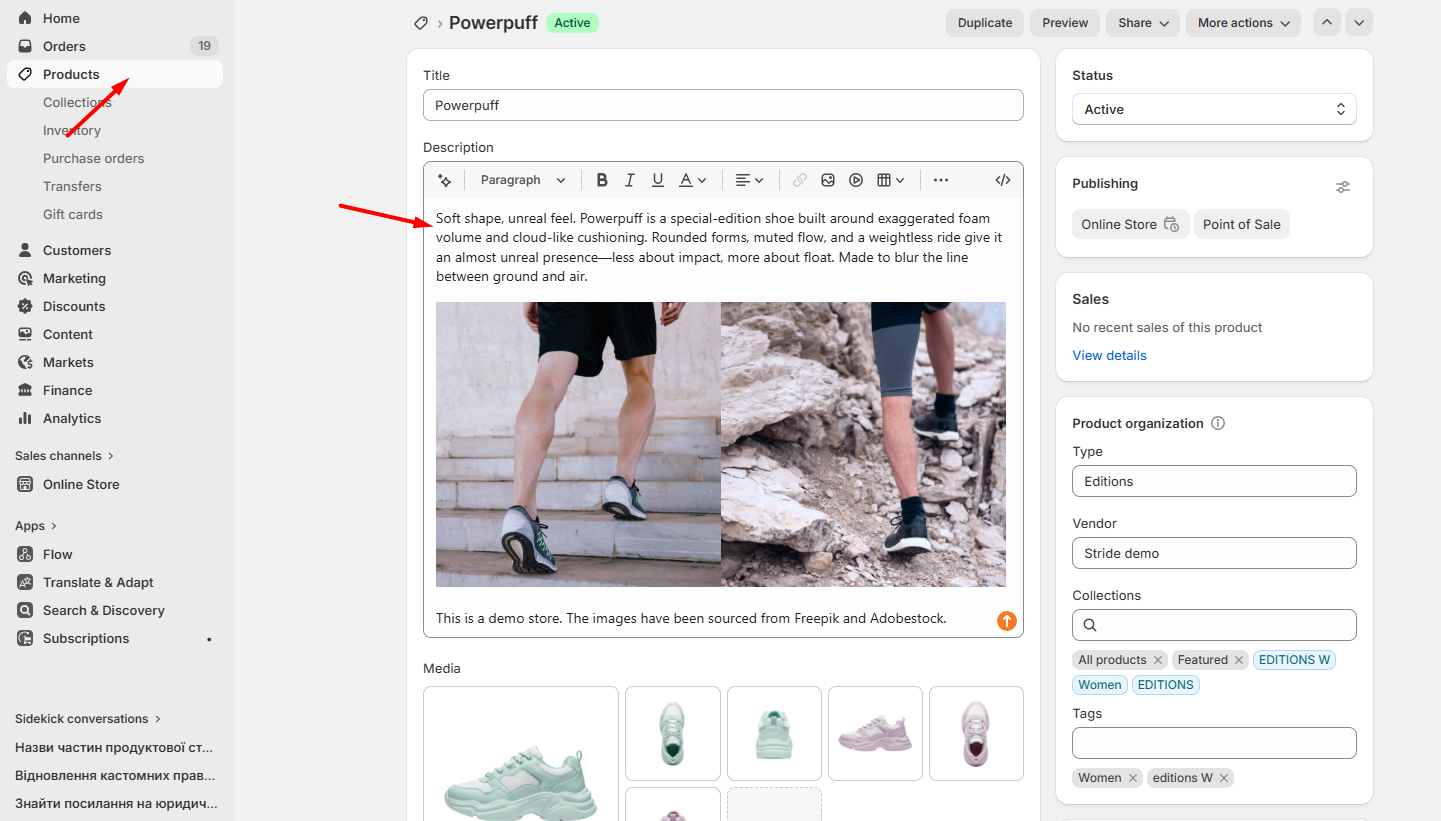Open Orders in the sidebar

115,46
